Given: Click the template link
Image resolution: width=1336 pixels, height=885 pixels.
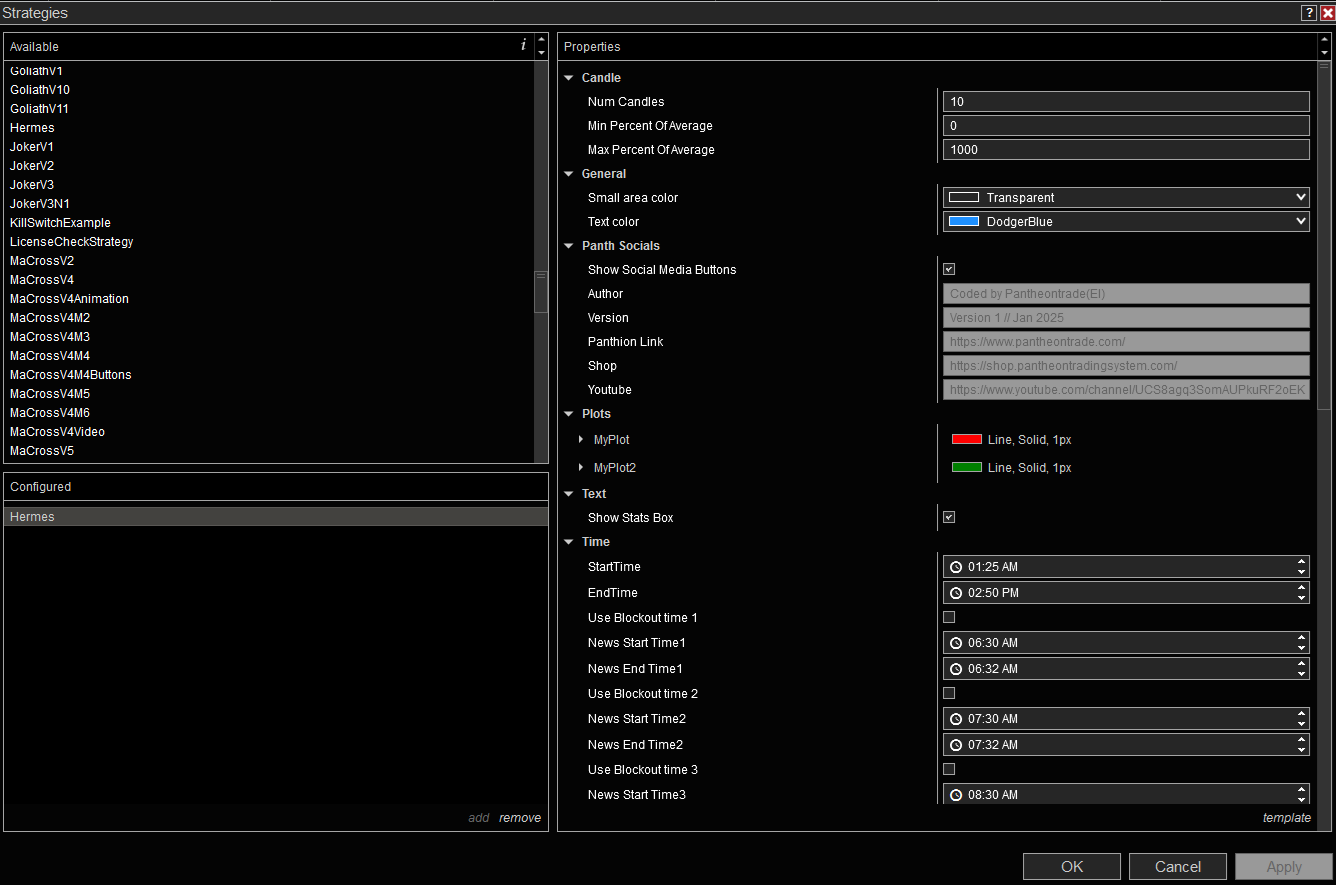Looking at the screenshot, I should tap(1286, 817).
